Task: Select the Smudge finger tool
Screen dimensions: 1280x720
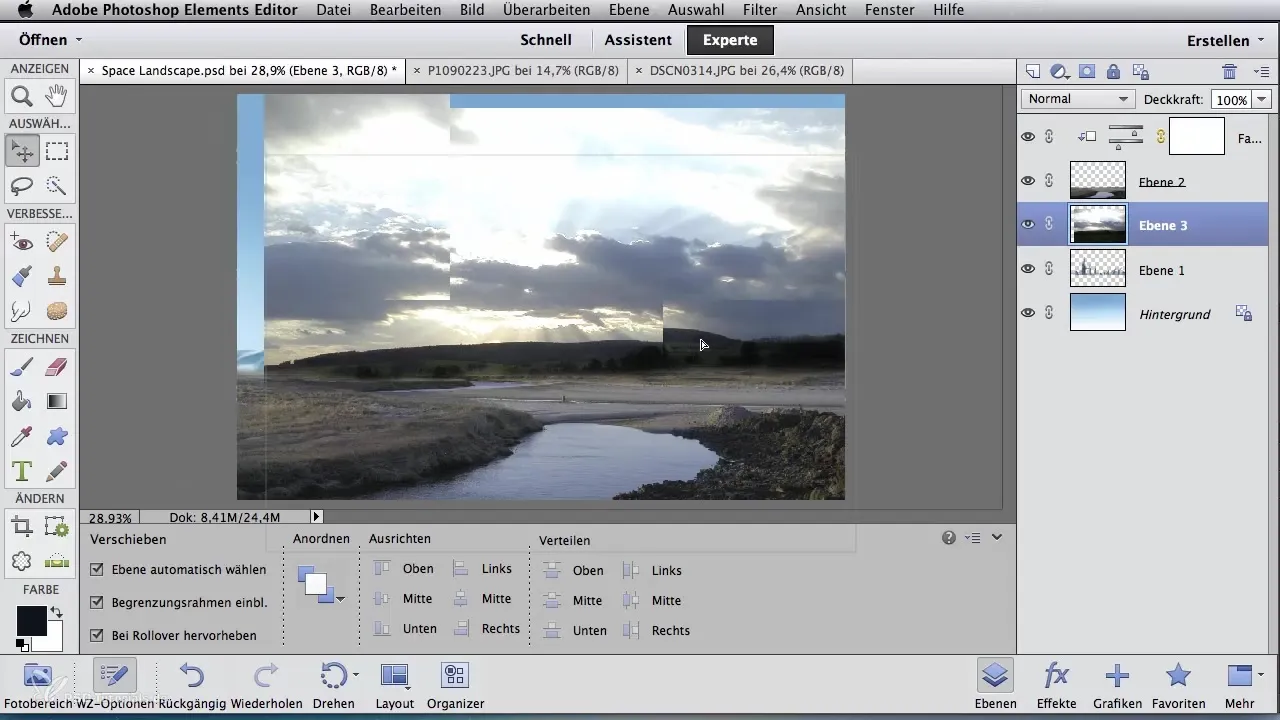Action: tap(22, 310)
